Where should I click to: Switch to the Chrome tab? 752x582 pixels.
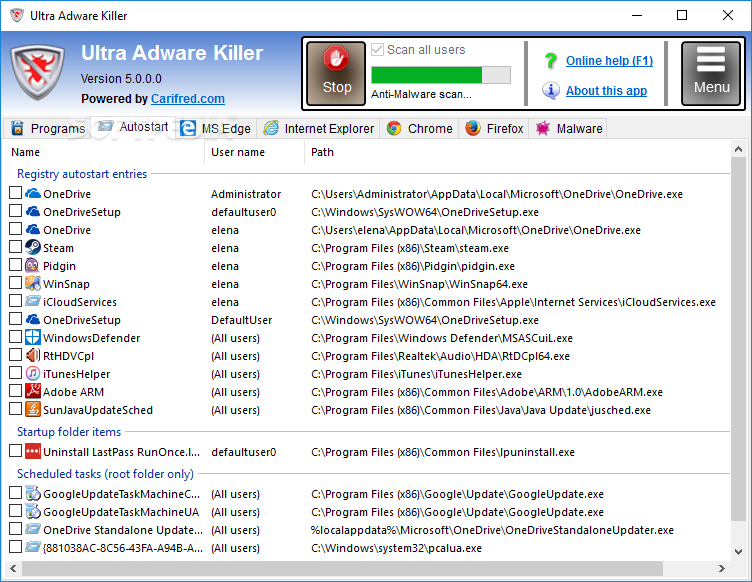point(420,128)
